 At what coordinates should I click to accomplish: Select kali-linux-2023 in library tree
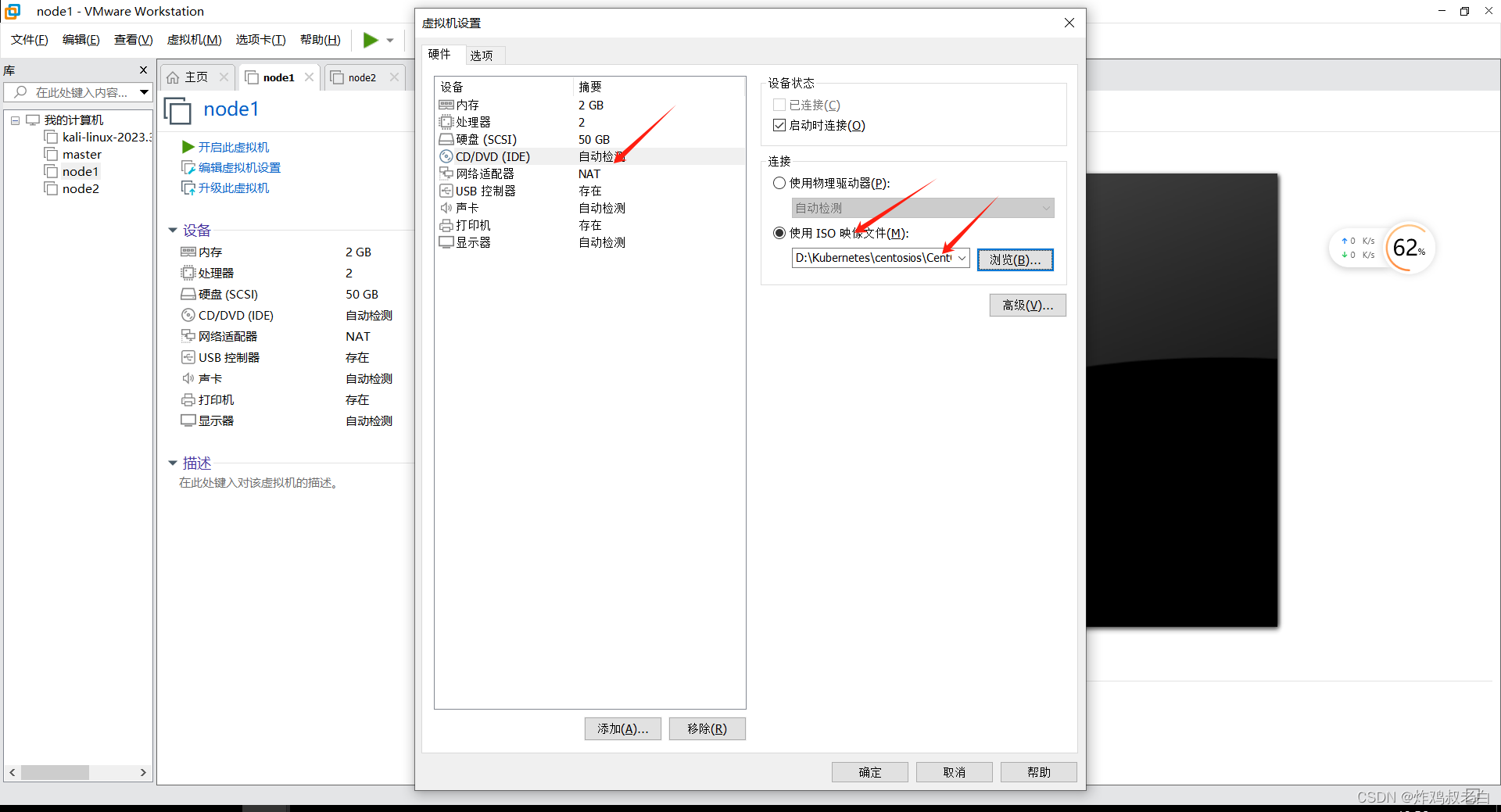pyautogui.click(x=98, y=138)
